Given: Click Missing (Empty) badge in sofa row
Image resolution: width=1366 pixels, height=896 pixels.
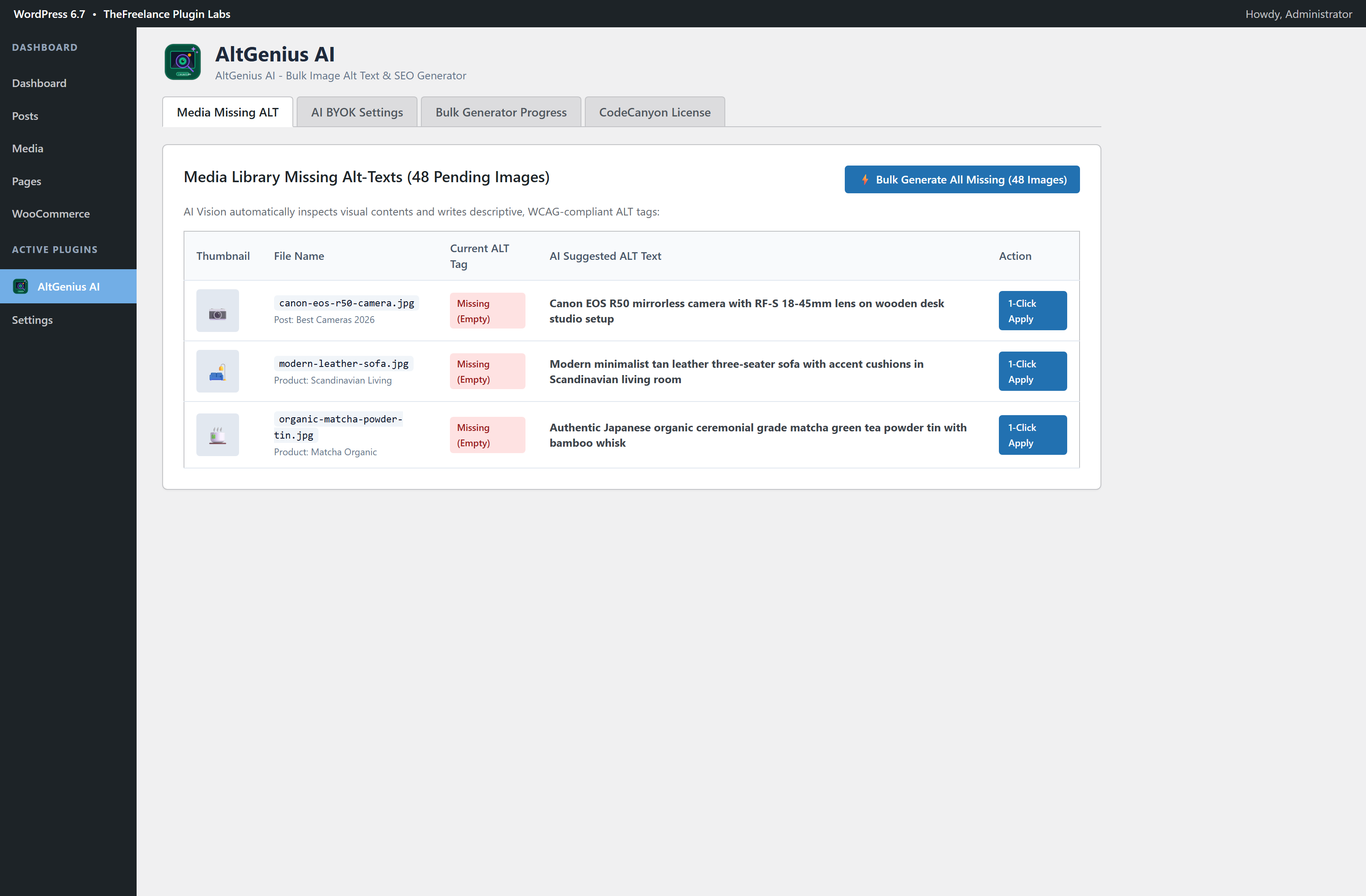Looking at the screenshot, I should (487, 371).
